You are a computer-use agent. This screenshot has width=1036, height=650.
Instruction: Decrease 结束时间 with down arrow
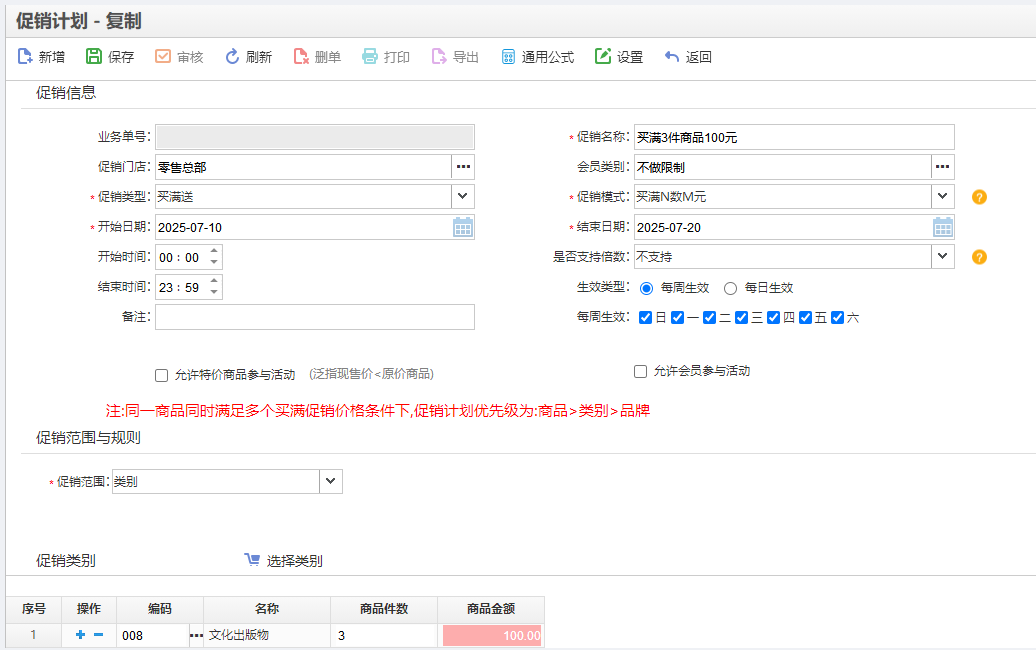(214, 292)
